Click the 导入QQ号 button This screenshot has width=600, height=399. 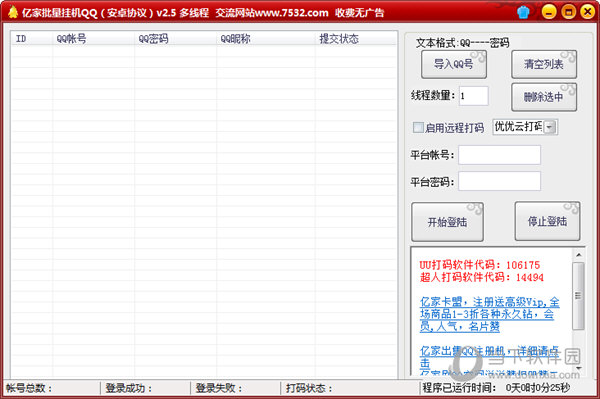(x=454, y=64)
